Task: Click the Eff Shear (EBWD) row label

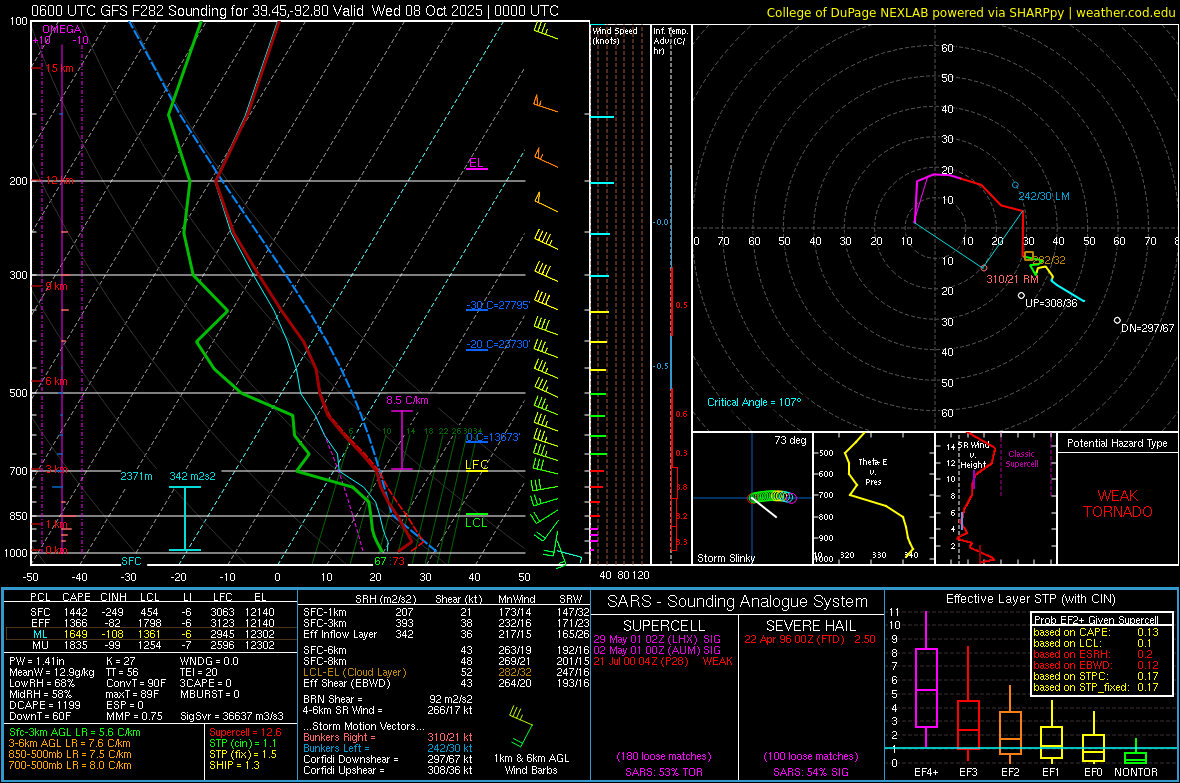Action: coord(347,683)
